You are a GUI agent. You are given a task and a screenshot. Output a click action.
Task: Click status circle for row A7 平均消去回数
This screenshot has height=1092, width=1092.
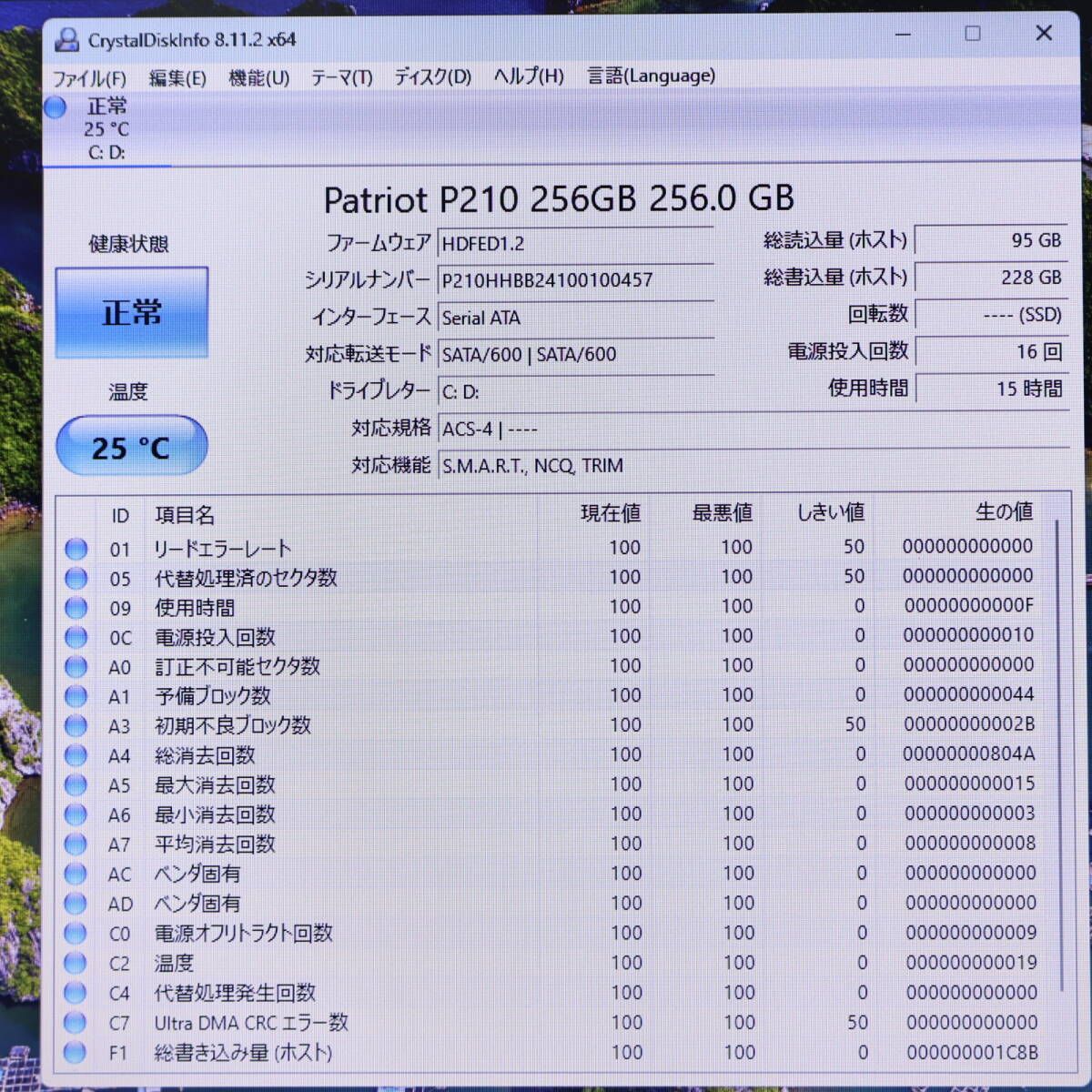click(x=76, y=844)
